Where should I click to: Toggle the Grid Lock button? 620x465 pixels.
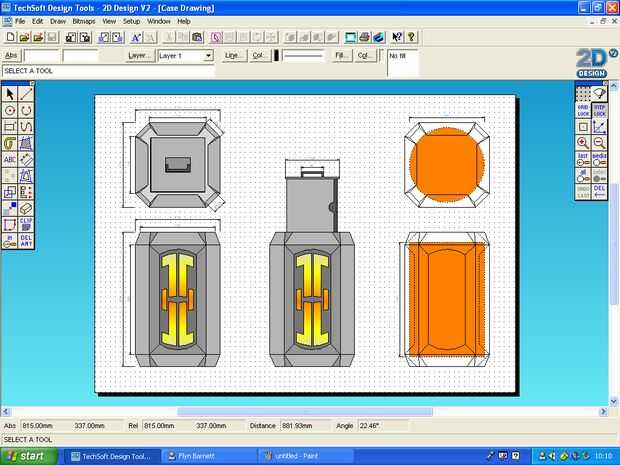point(583,110)
